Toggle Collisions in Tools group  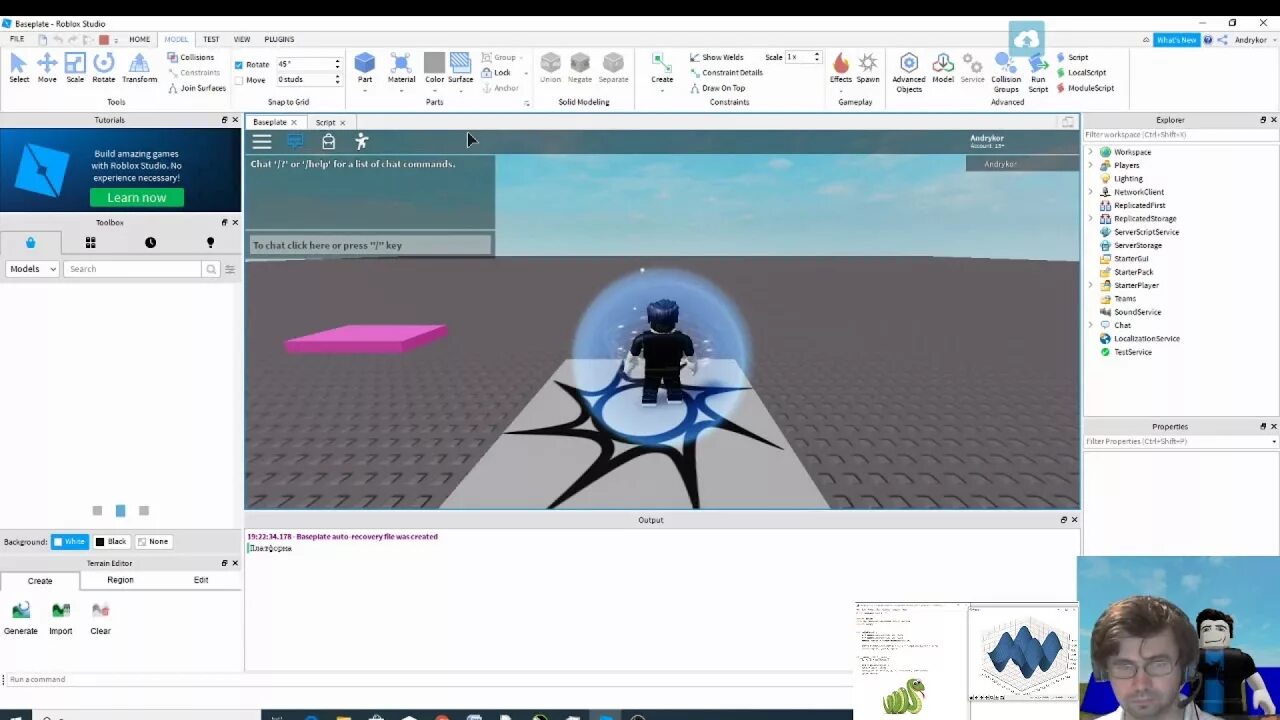191,57
